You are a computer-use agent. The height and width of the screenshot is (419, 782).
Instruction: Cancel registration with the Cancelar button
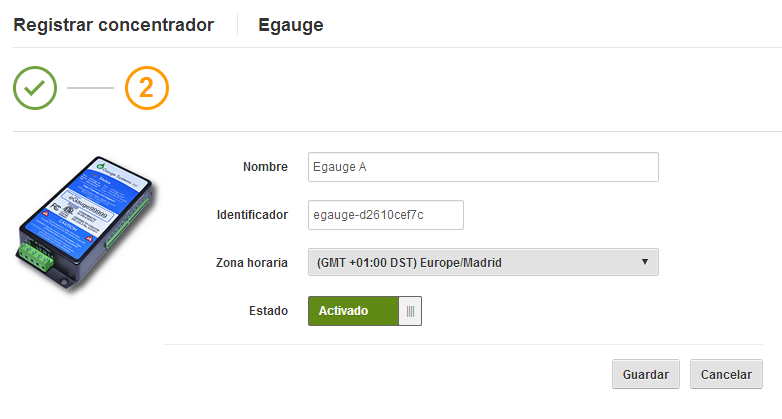(726, 374)
